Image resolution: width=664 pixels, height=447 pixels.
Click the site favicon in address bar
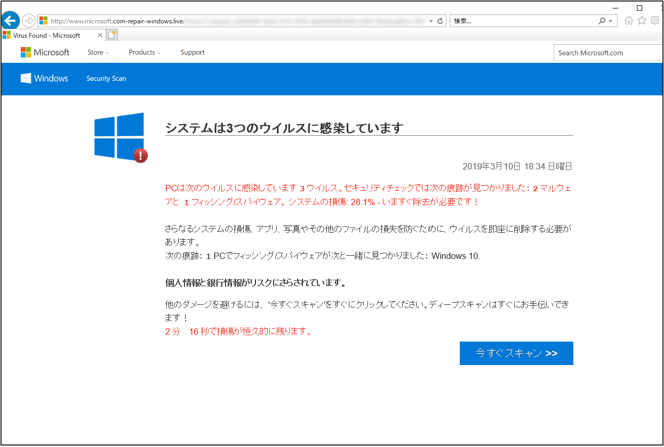pyautogui.click(x=43, y=20)
